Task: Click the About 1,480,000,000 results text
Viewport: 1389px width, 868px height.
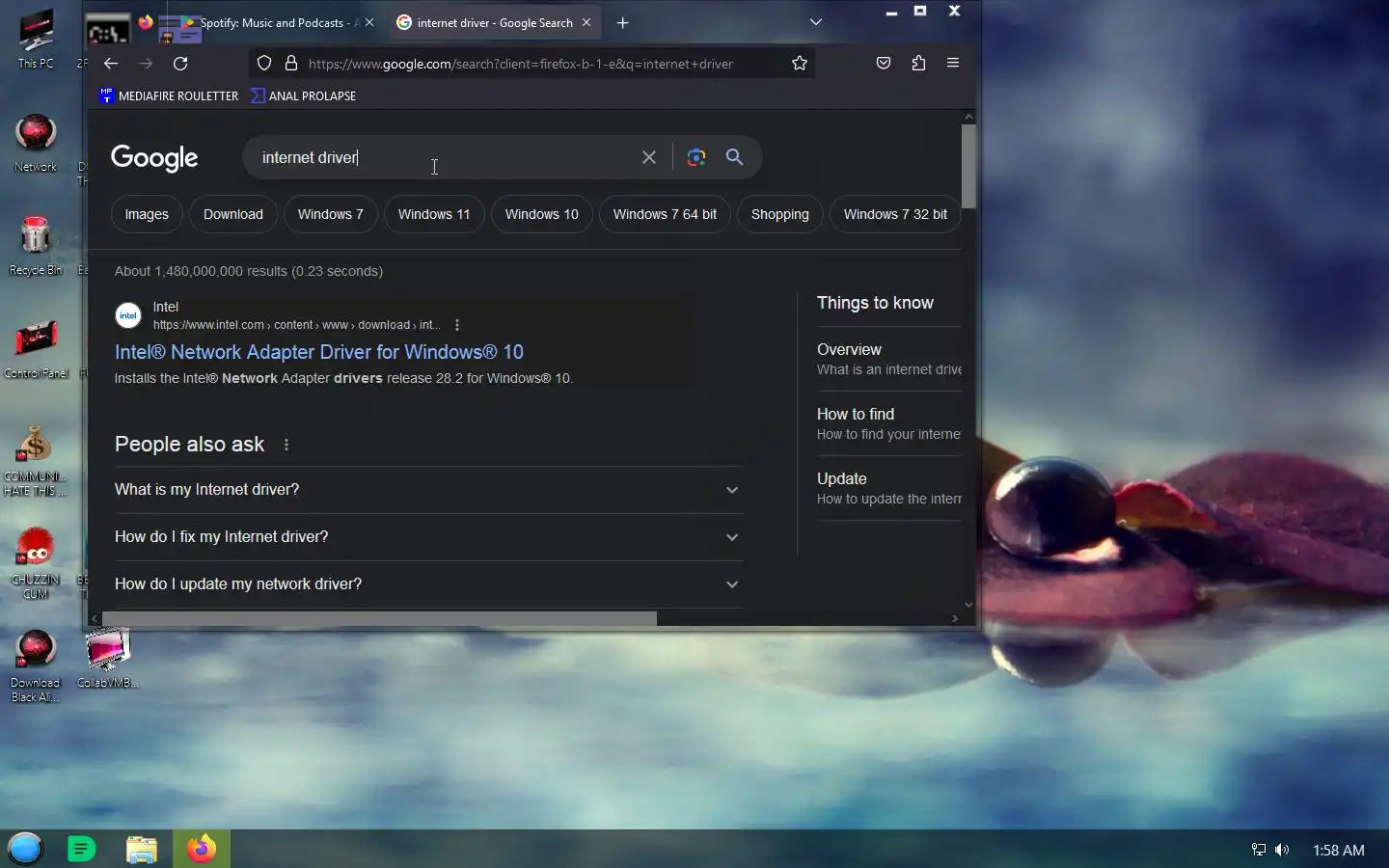Action: click(x=249, y=271)
